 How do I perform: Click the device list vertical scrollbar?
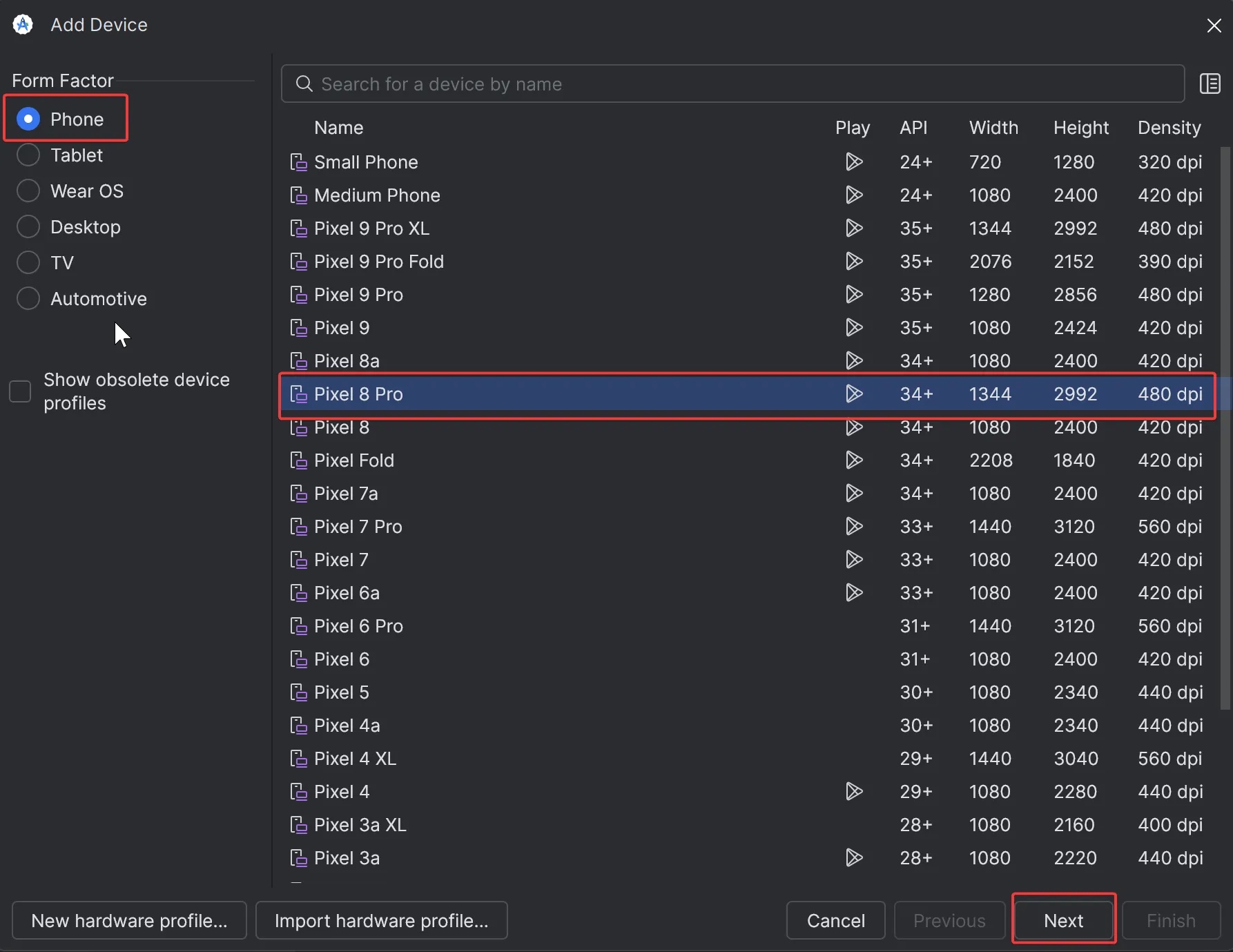tap(1225, 428)
